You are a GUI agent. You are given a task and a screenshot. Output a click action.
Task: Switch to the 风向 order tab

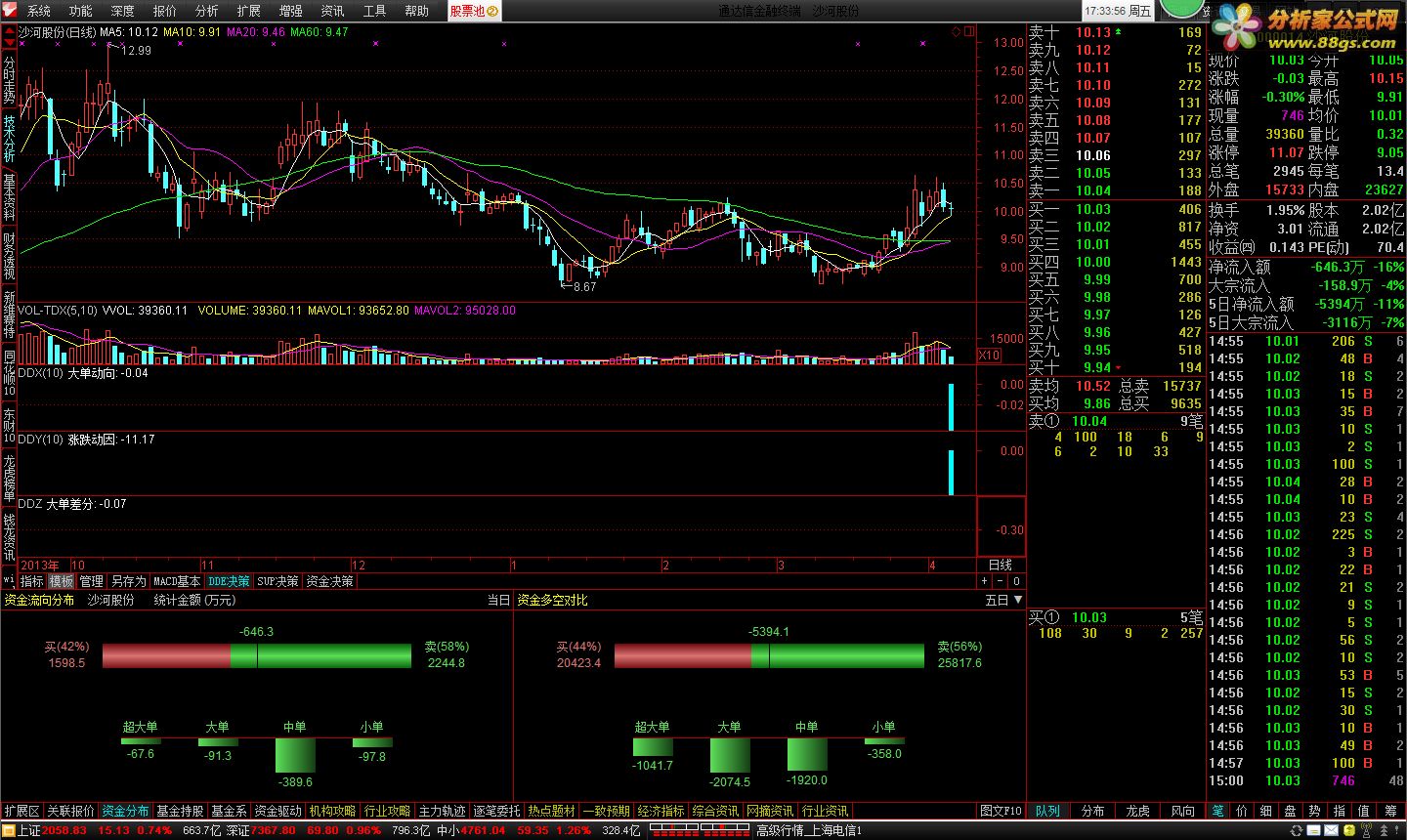click(1182, 811)
